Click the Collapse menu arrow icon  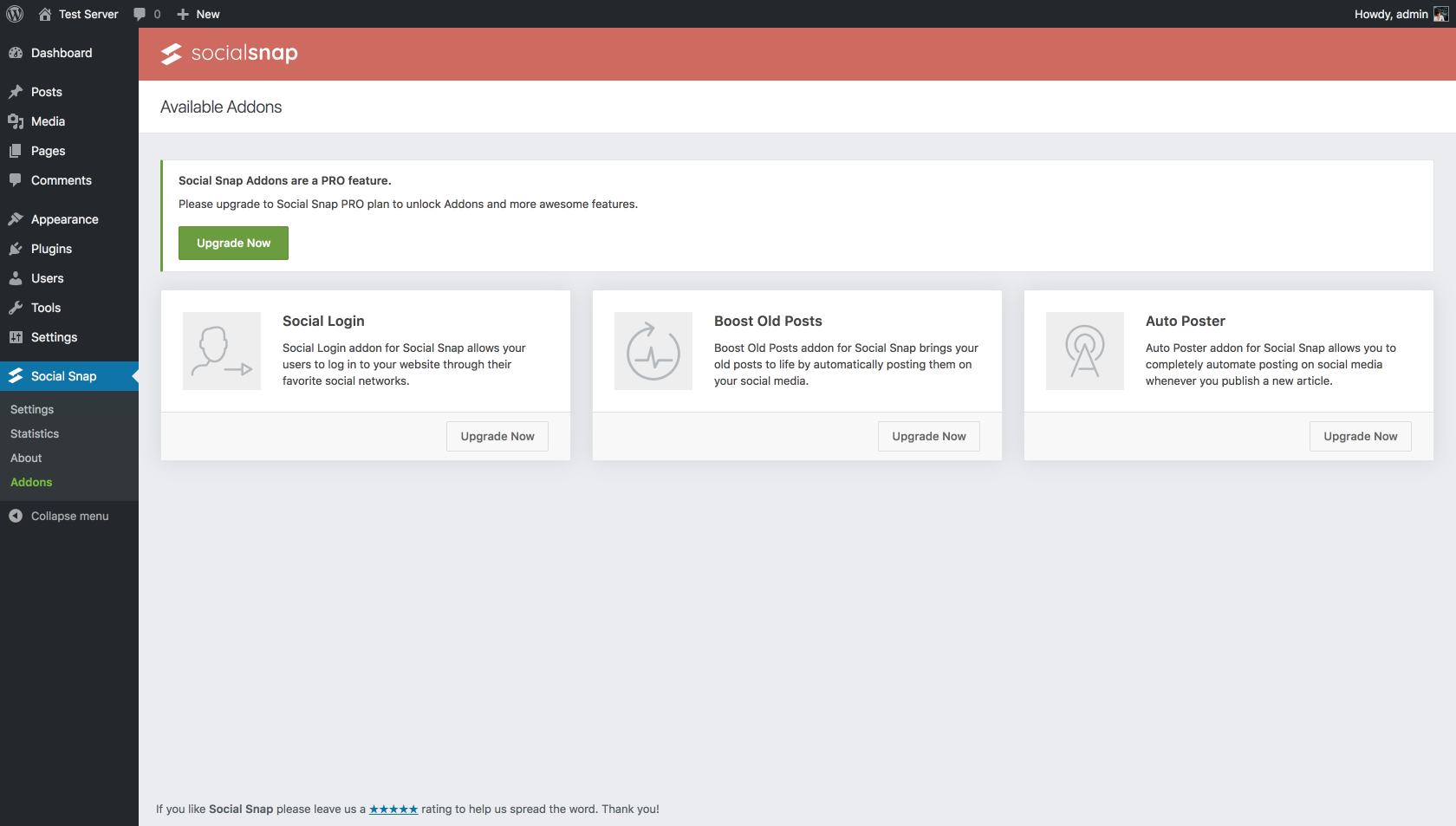(x=16, y=516)
